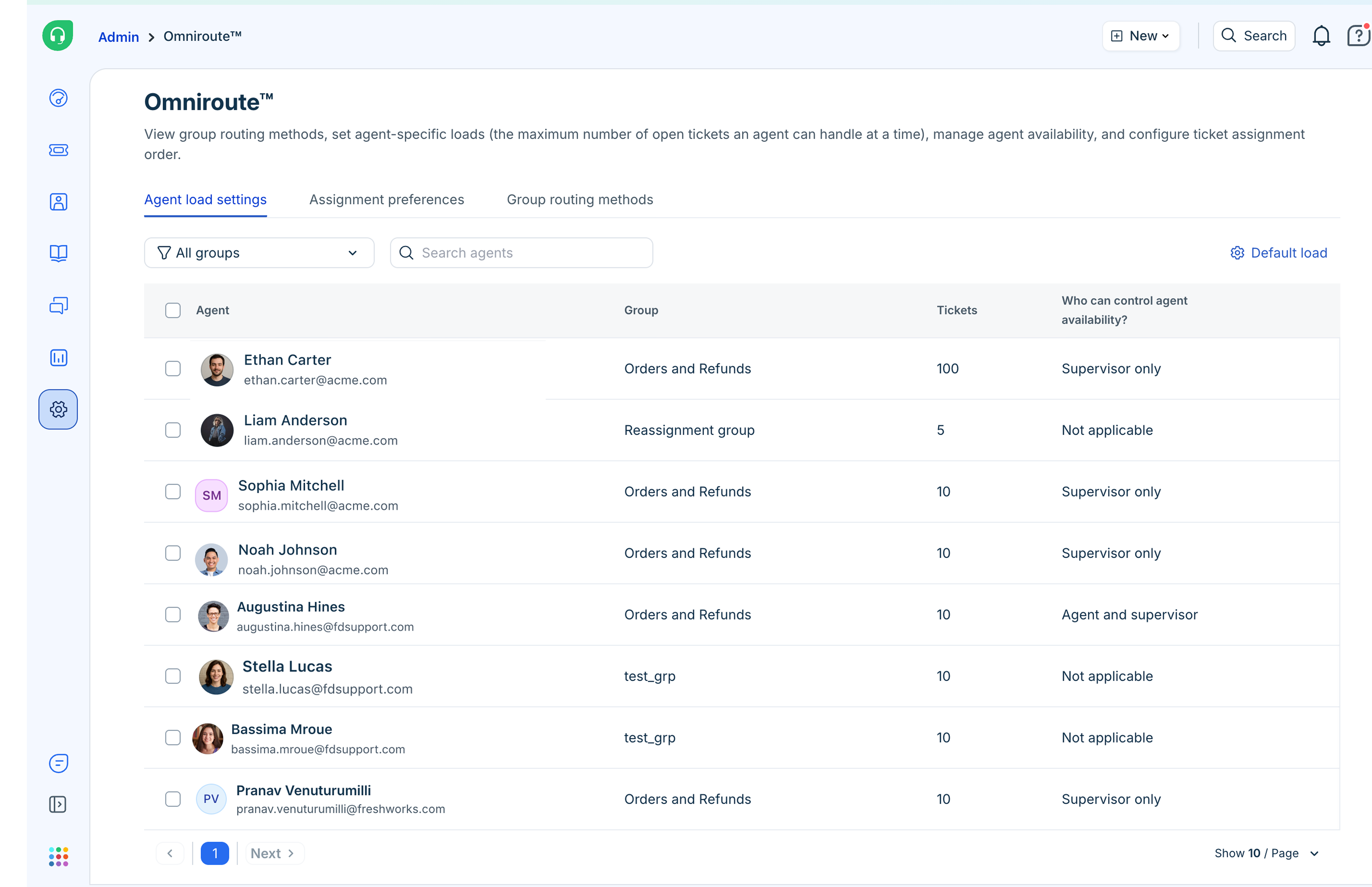Open the Contacts icon in sidebar
Image resolution: width=1372 pixels, height=887 pixels.
click(x=58, y=201)
